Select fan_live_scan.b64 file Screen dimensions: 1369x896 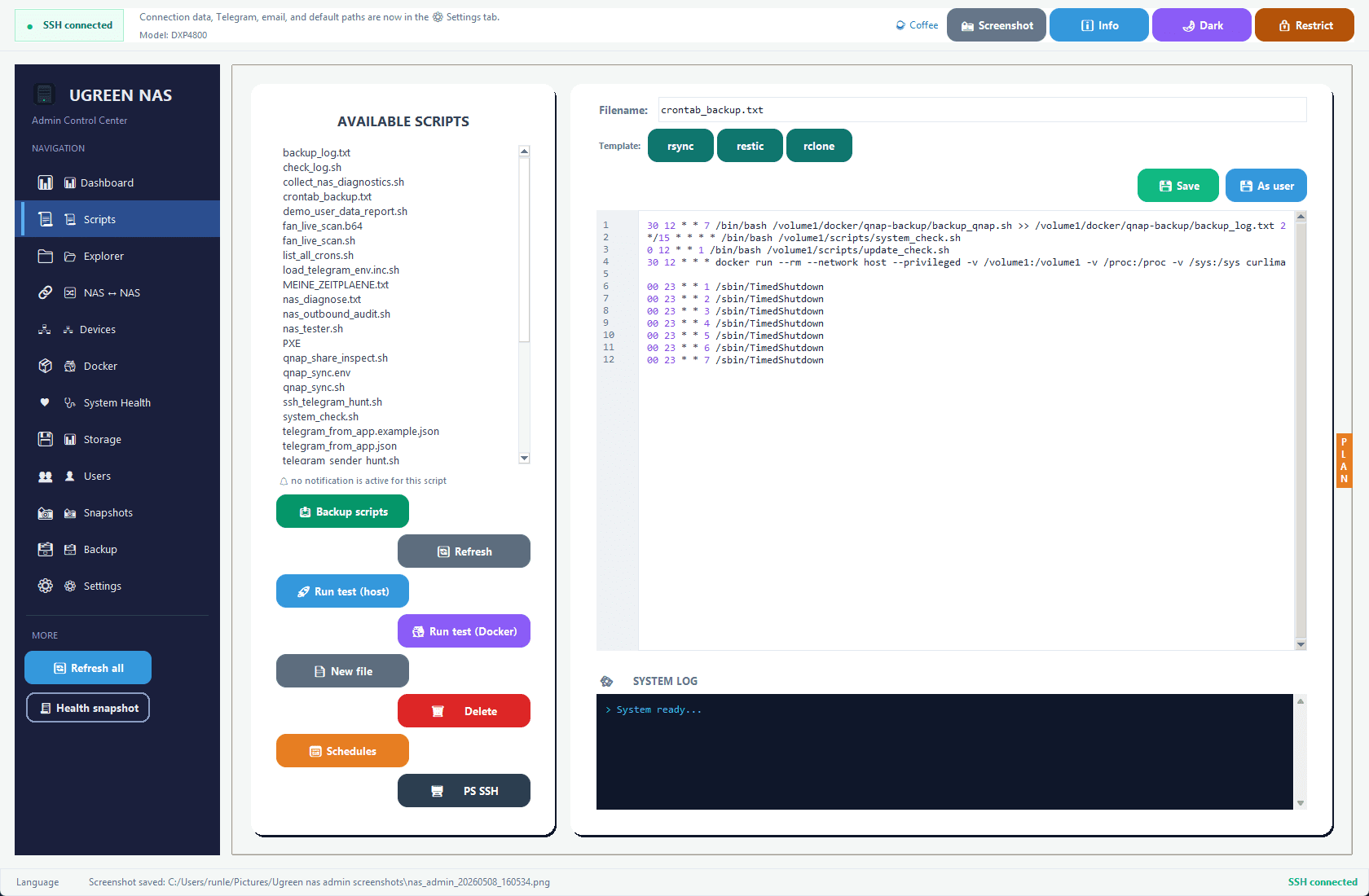323,226
